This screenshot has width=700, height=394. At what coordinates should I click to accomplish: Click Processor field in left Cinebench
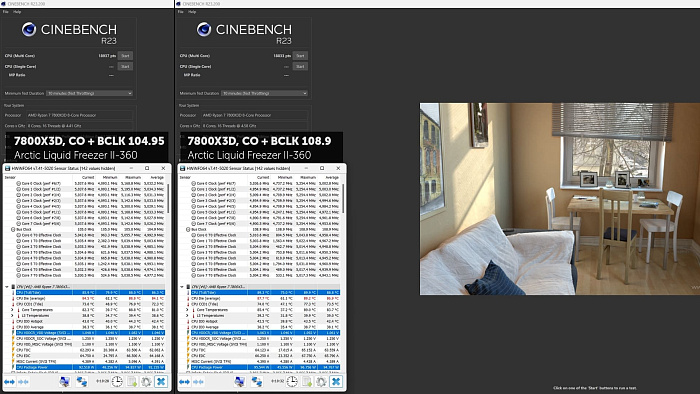tap(79, 115)
